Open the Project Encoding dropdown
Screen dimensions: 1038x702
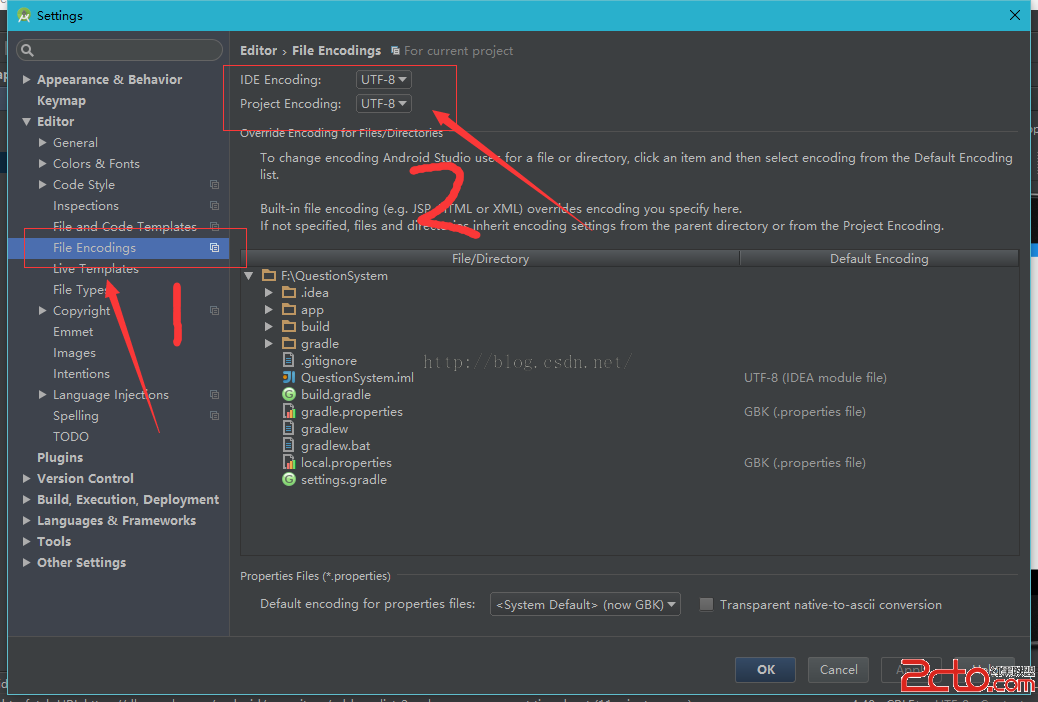coord(384,103)
